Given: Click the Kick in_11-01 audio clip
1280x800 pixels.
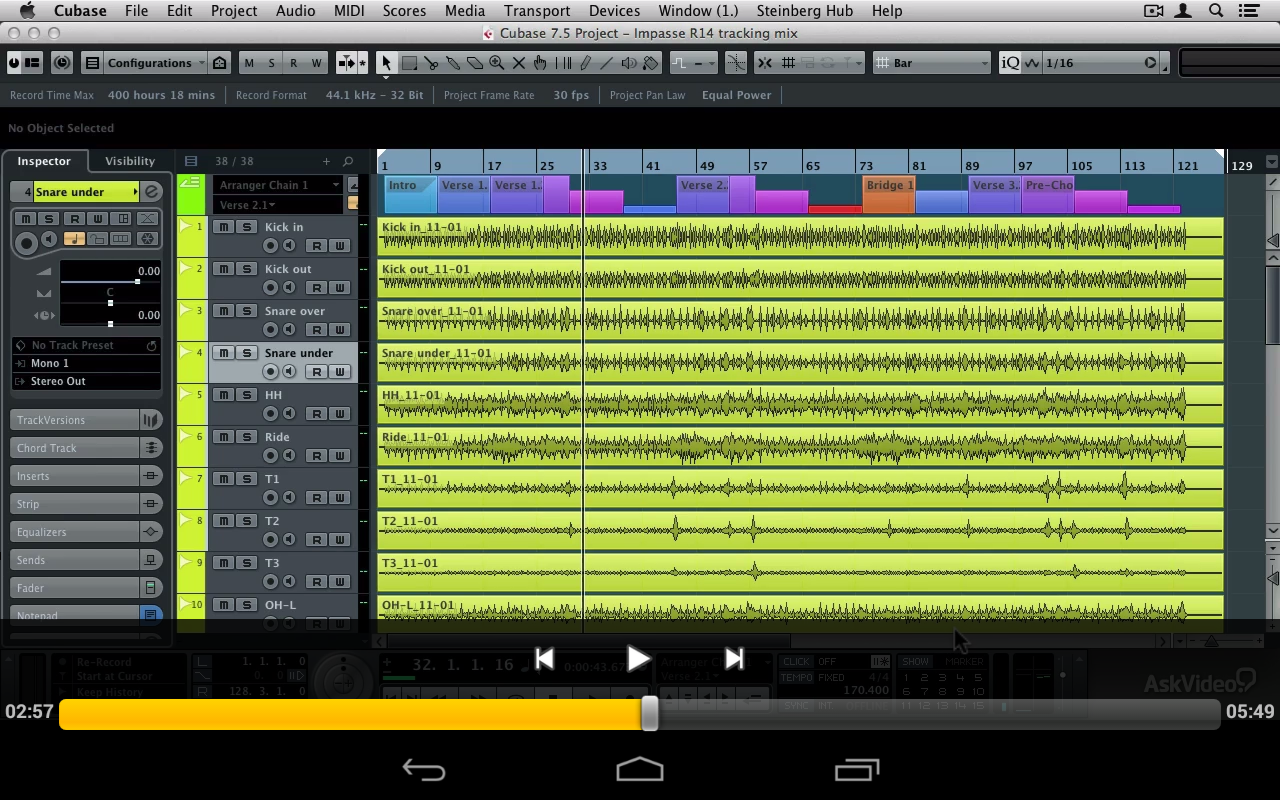Looking at the screenshot, I should (800, 237).
